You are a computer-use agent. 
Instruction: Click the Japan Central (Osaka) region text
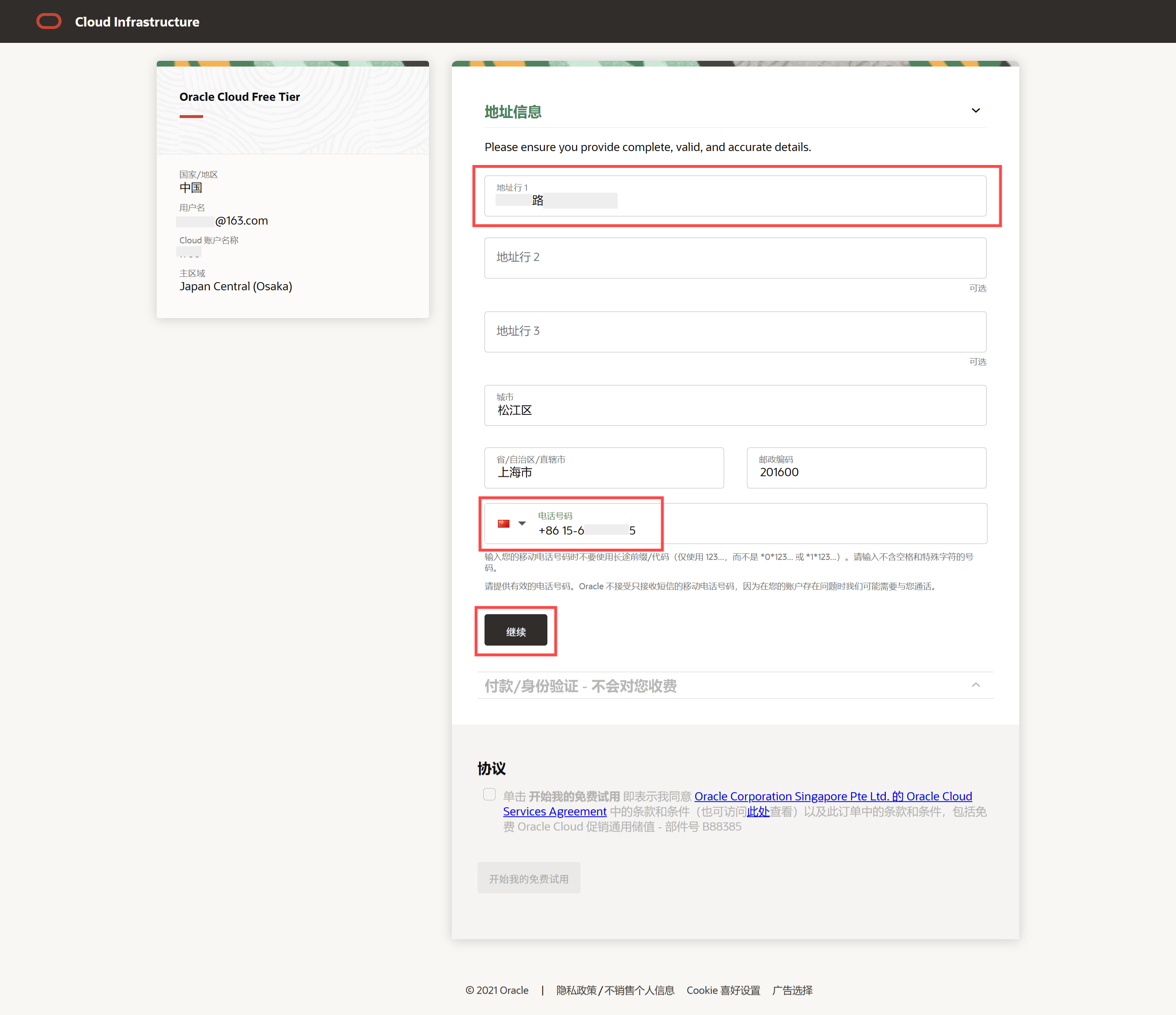tap(236, 286)
